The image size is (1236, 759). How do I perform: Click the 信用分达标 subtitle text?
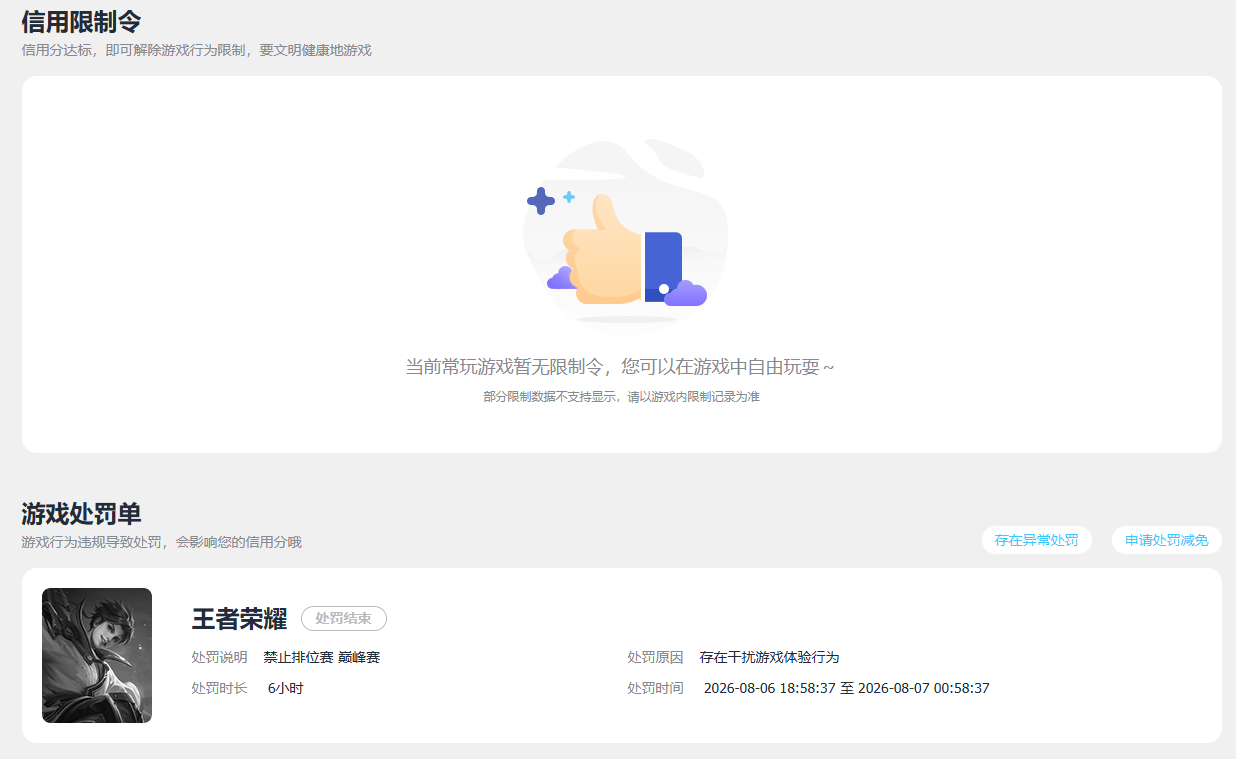(196, 50)
